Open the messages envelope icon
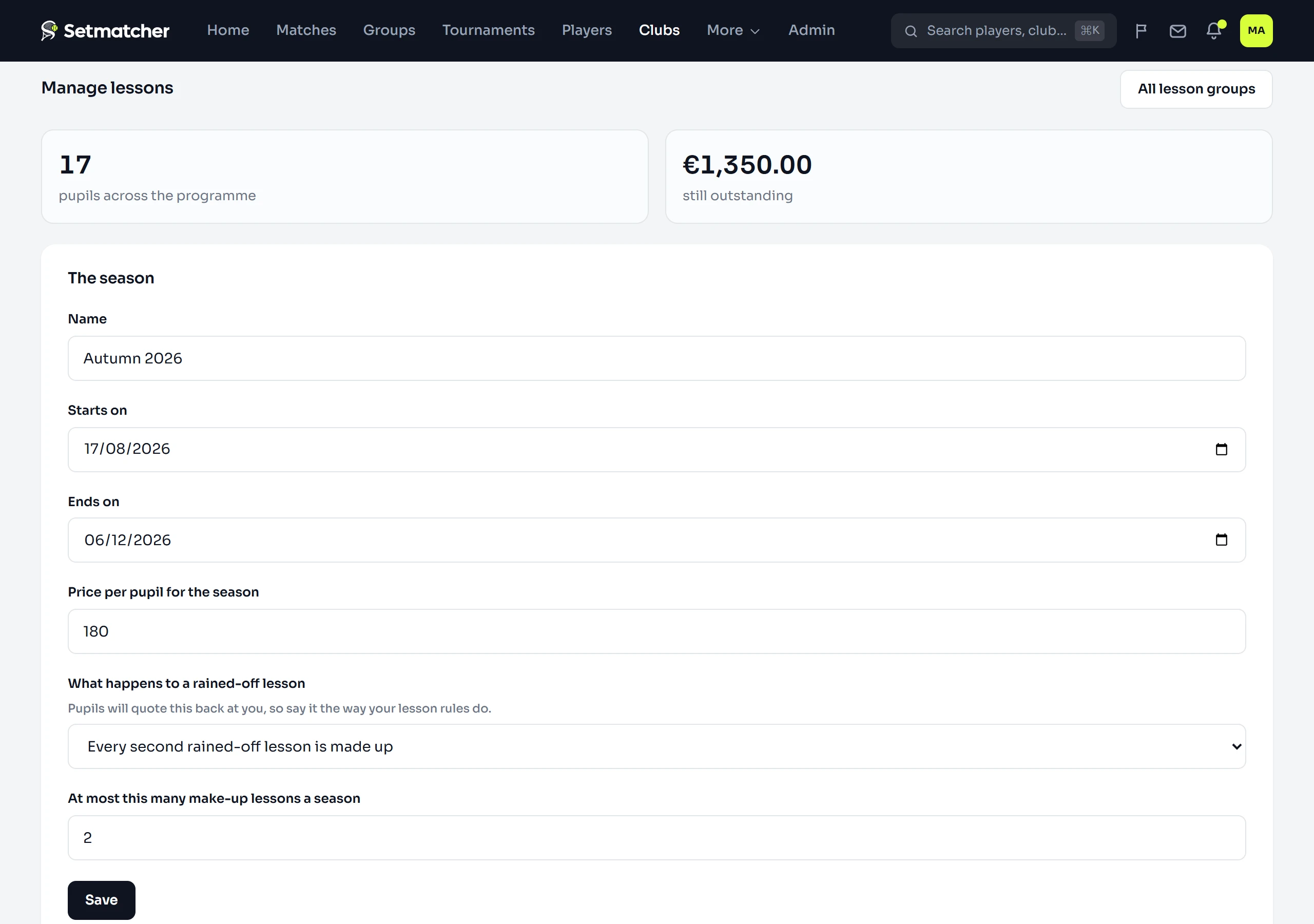Screen dimensions: 1314x924 coord(1177,31)
